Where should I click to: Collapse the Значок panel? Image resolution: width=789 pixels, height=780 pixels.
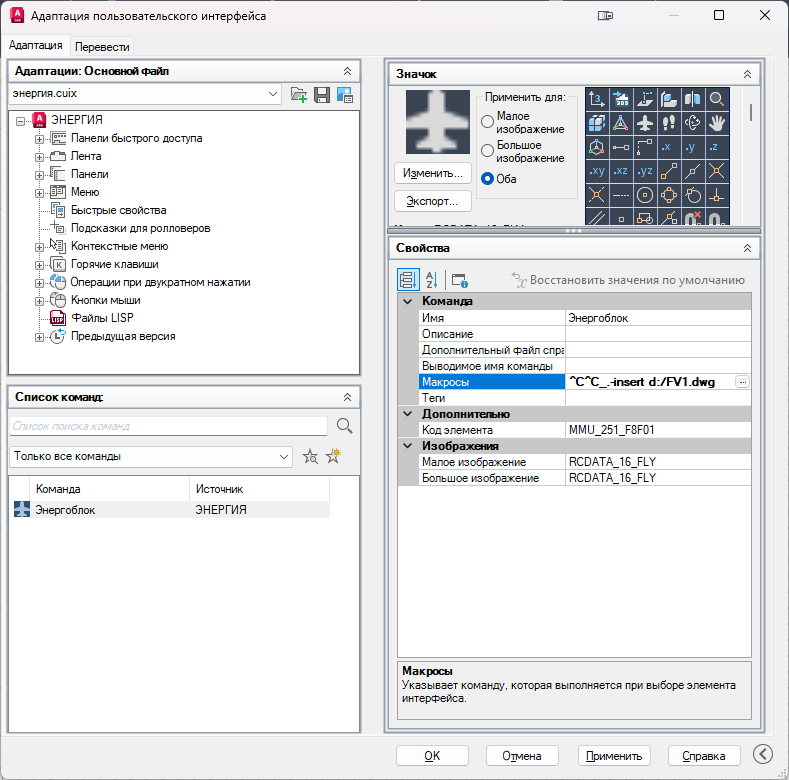(x=747, y=74)
